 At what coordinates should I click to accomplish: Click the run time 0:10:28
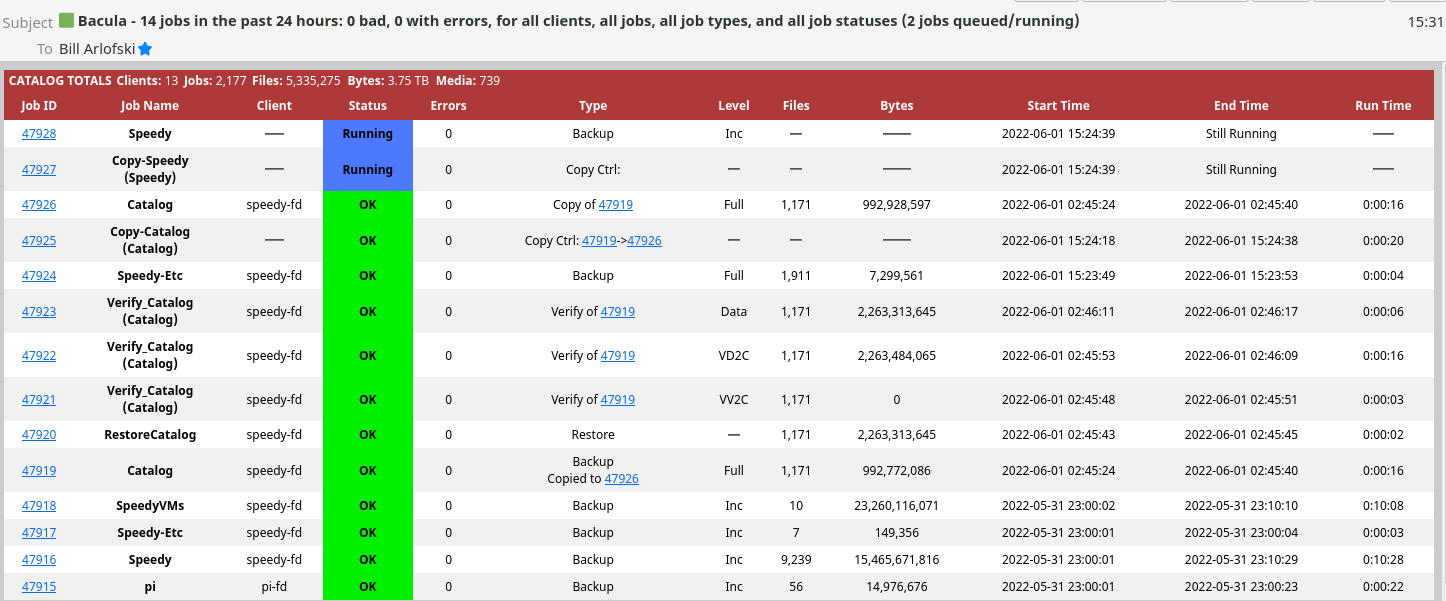pyautogui.click(x=1383, y=560)
